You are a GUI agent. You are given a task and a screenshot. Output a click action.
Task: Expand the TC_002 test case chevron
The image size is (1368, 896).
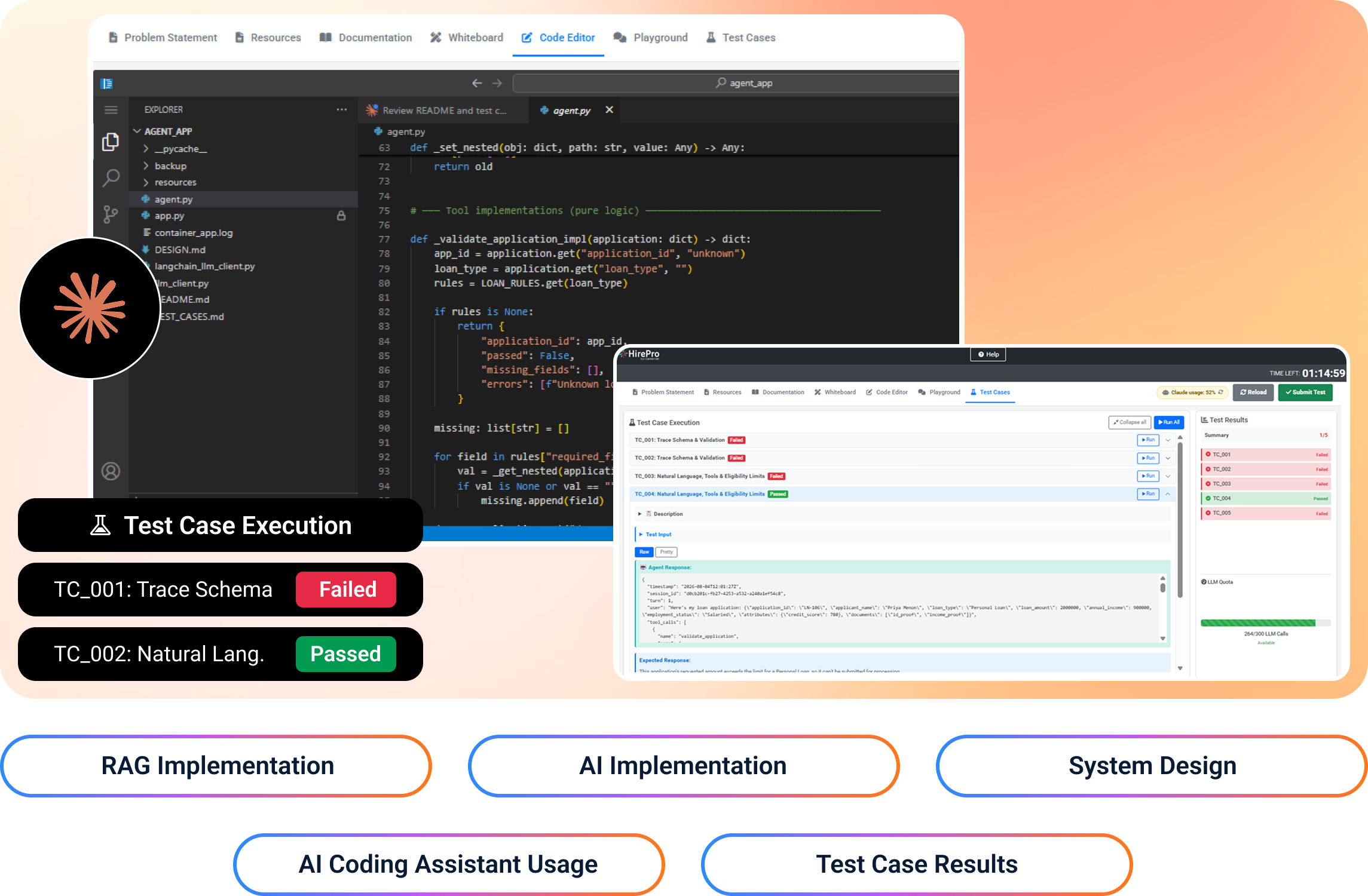(x=1167, y=458)
